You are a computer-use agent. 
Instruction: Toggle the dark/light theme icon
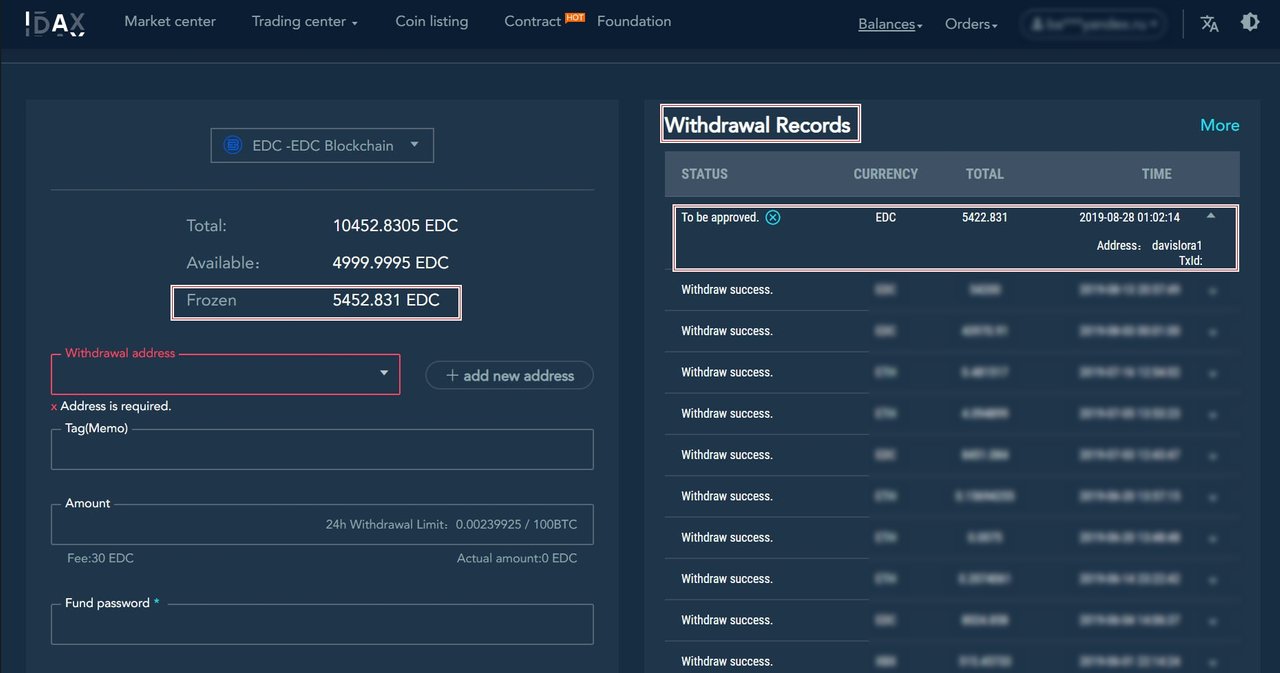tap(1249, 22)
